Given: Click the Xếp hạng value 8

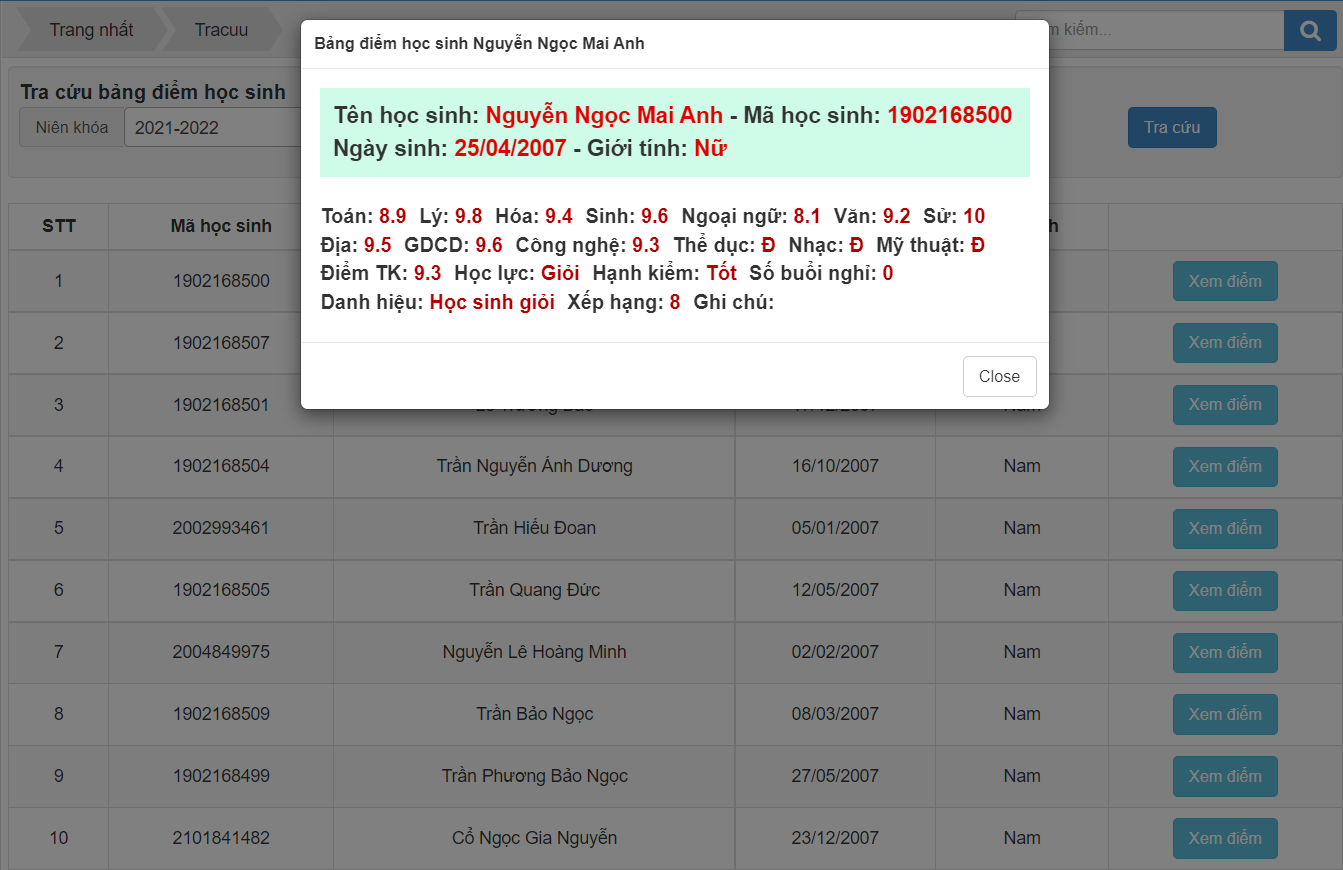Looking at the screenshot, I should pos(675,302).
